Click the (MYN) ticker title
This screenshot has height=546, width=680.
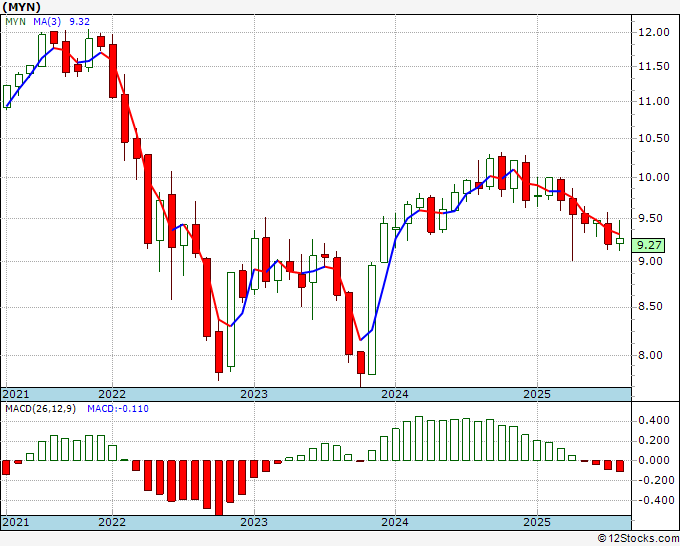click(21, 7)
